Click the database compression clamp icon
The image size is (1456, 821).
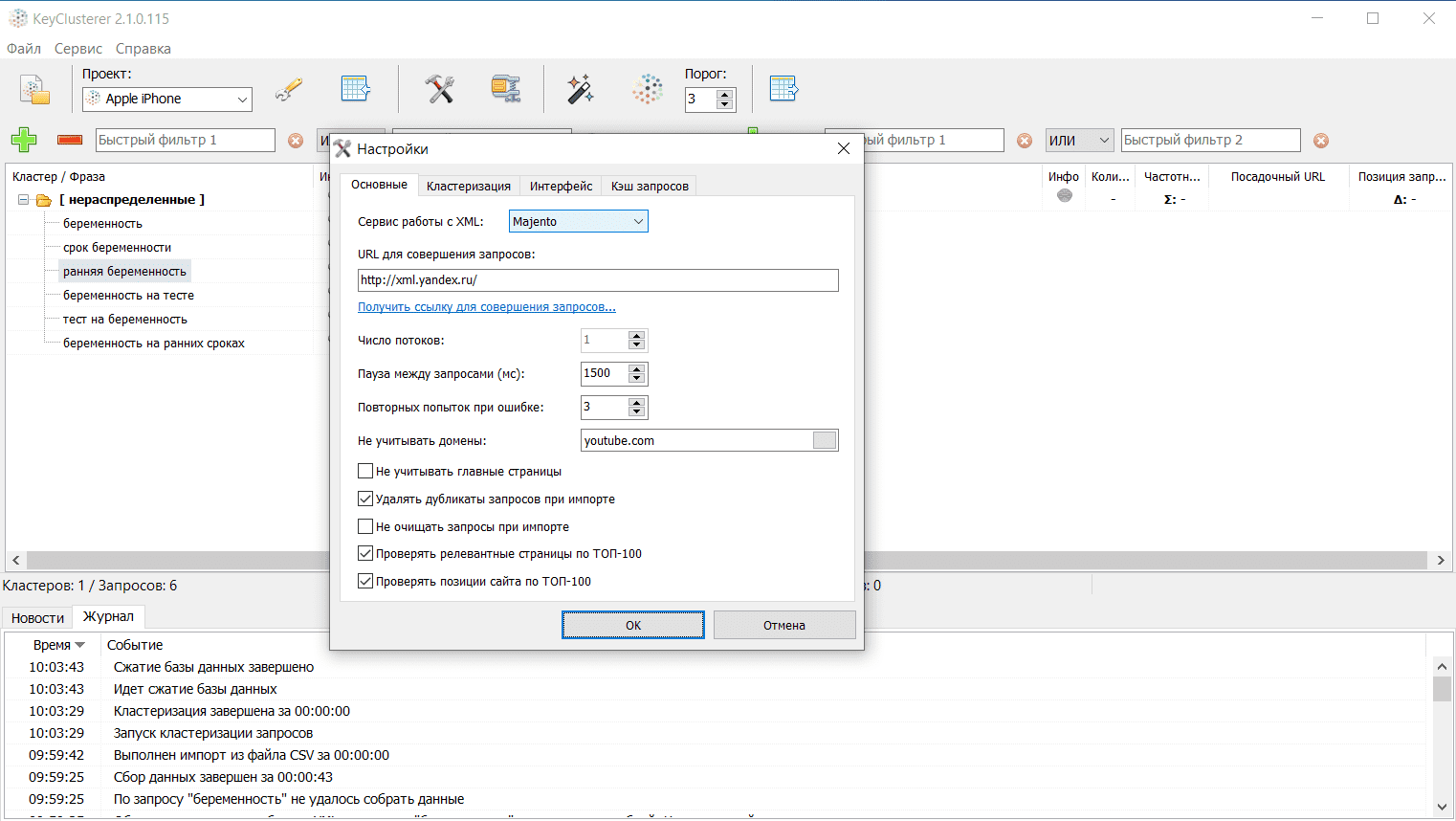[506, 89]
